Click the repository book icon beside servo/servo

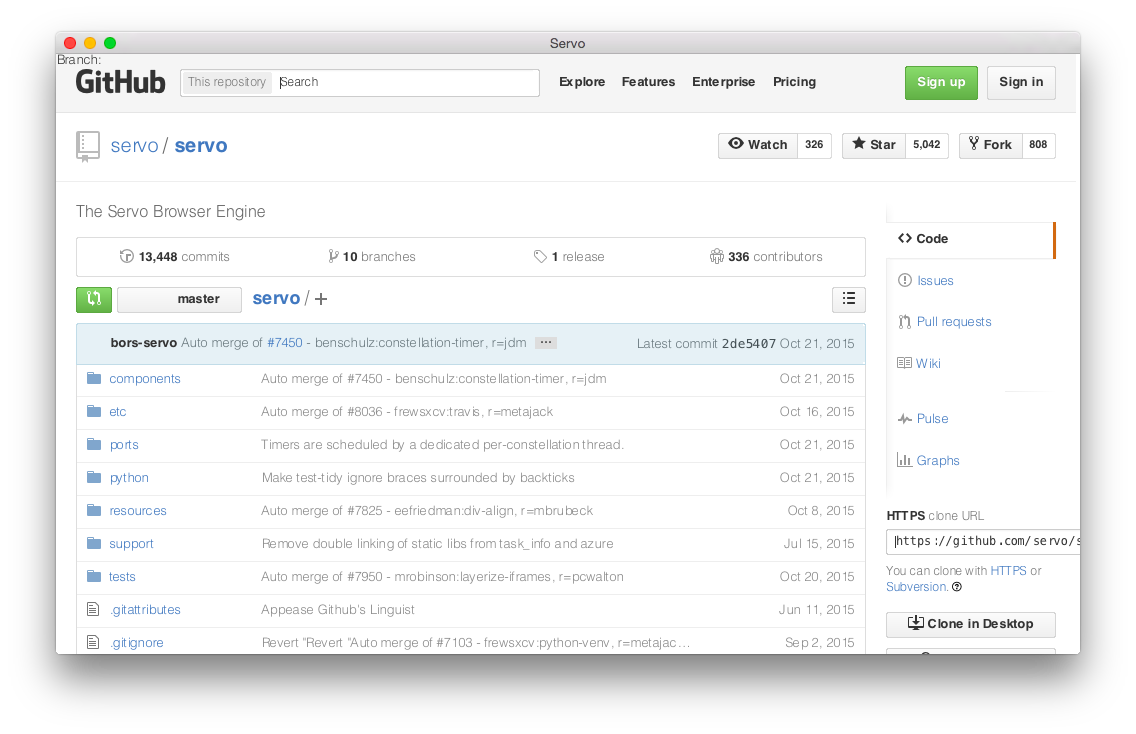coord(88,146)
